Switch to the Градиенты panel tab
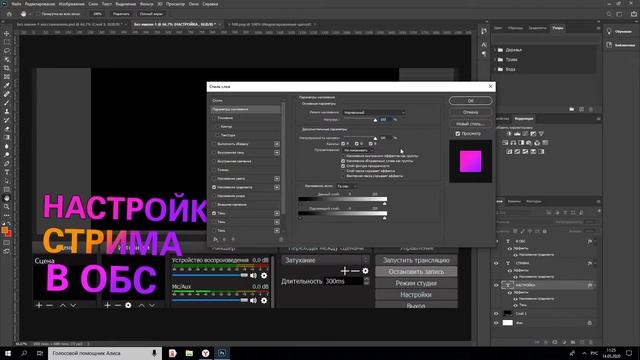Screen dimensions: 640x360 [x=538, y=28]
